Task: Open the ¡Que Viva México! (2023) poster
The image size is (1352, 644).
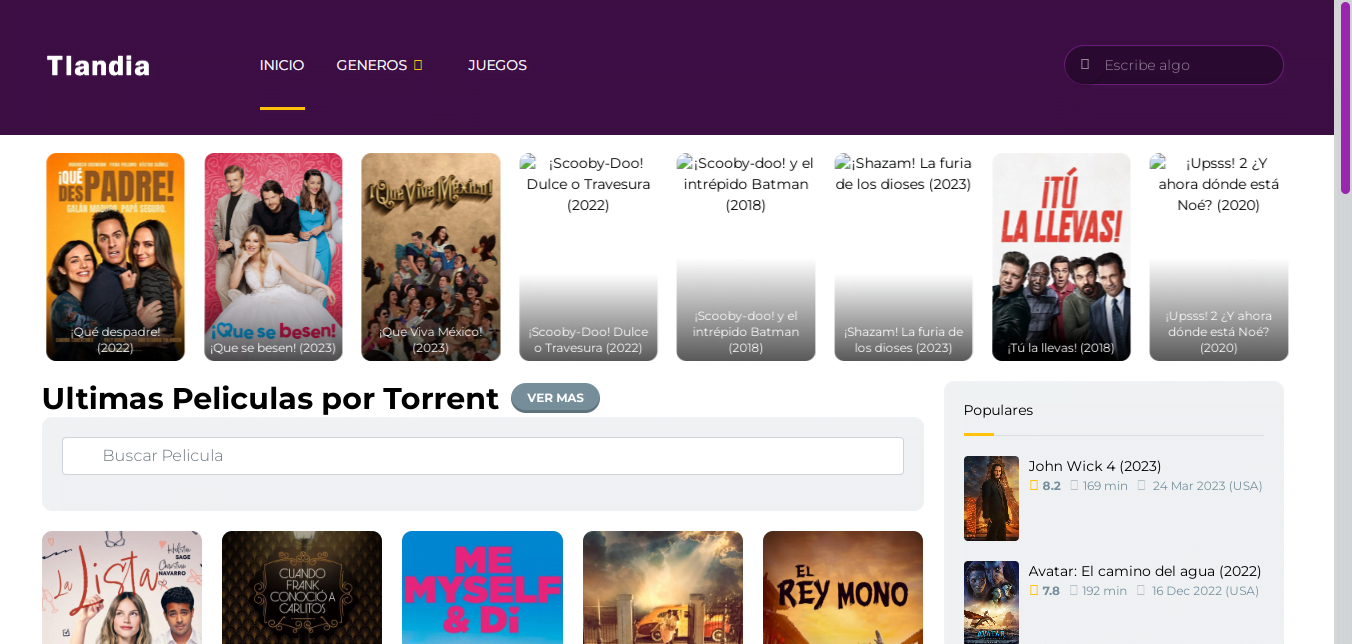Action: coord(431,257)
